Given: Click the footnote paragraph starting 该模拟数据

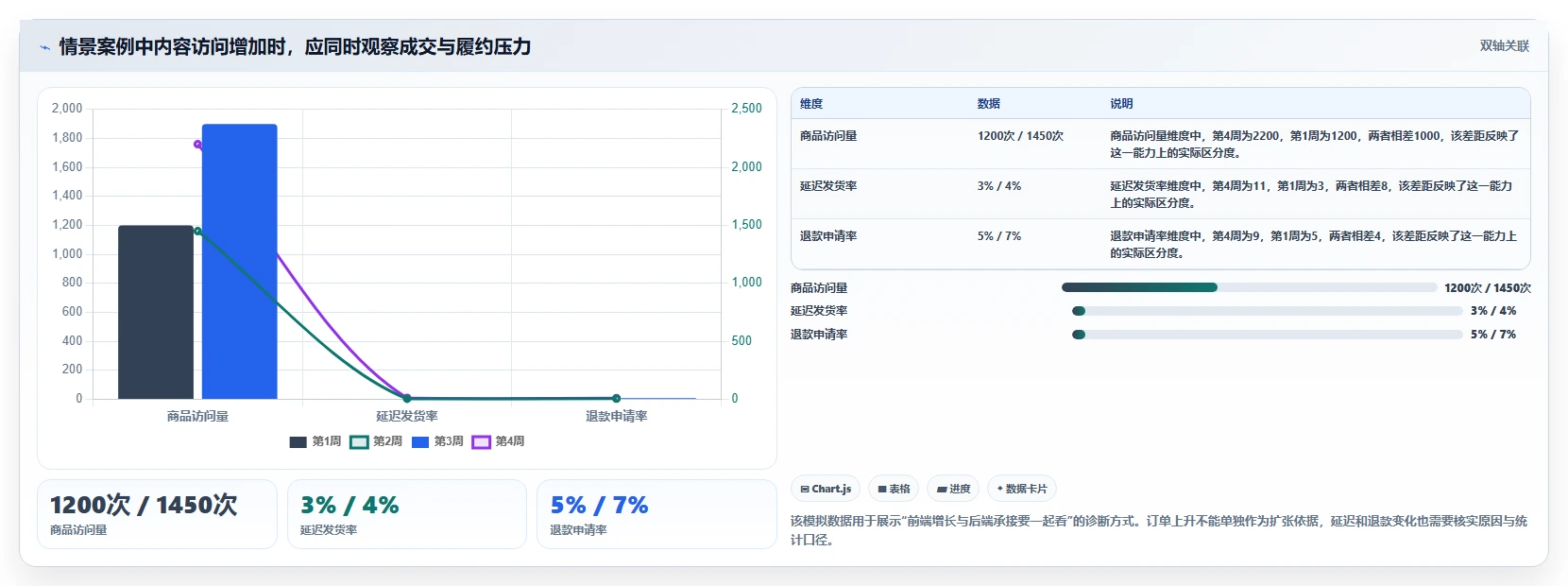Looking at the screenshot, I should coord(1159,530).
